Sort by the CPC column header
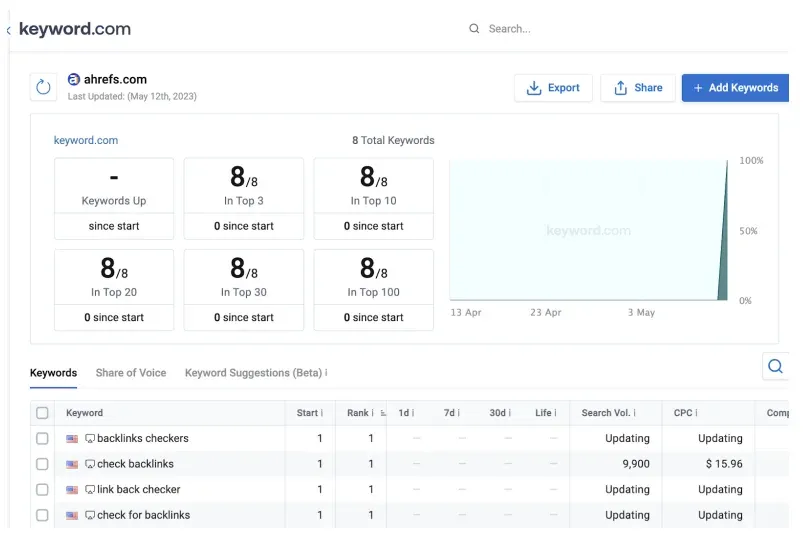This screenshot has width=803, height=542. point(683,413)
